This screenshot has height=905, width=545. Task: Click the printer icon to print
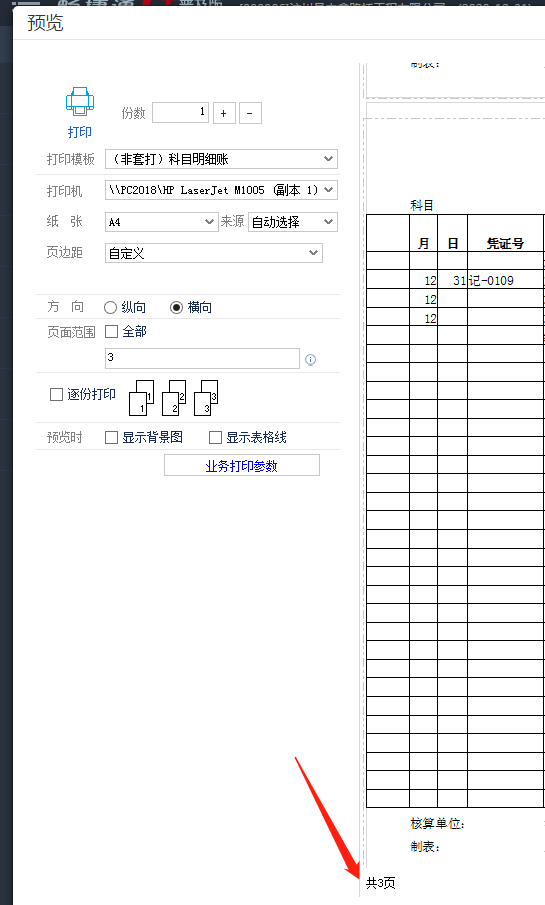[x=80, y=102]
